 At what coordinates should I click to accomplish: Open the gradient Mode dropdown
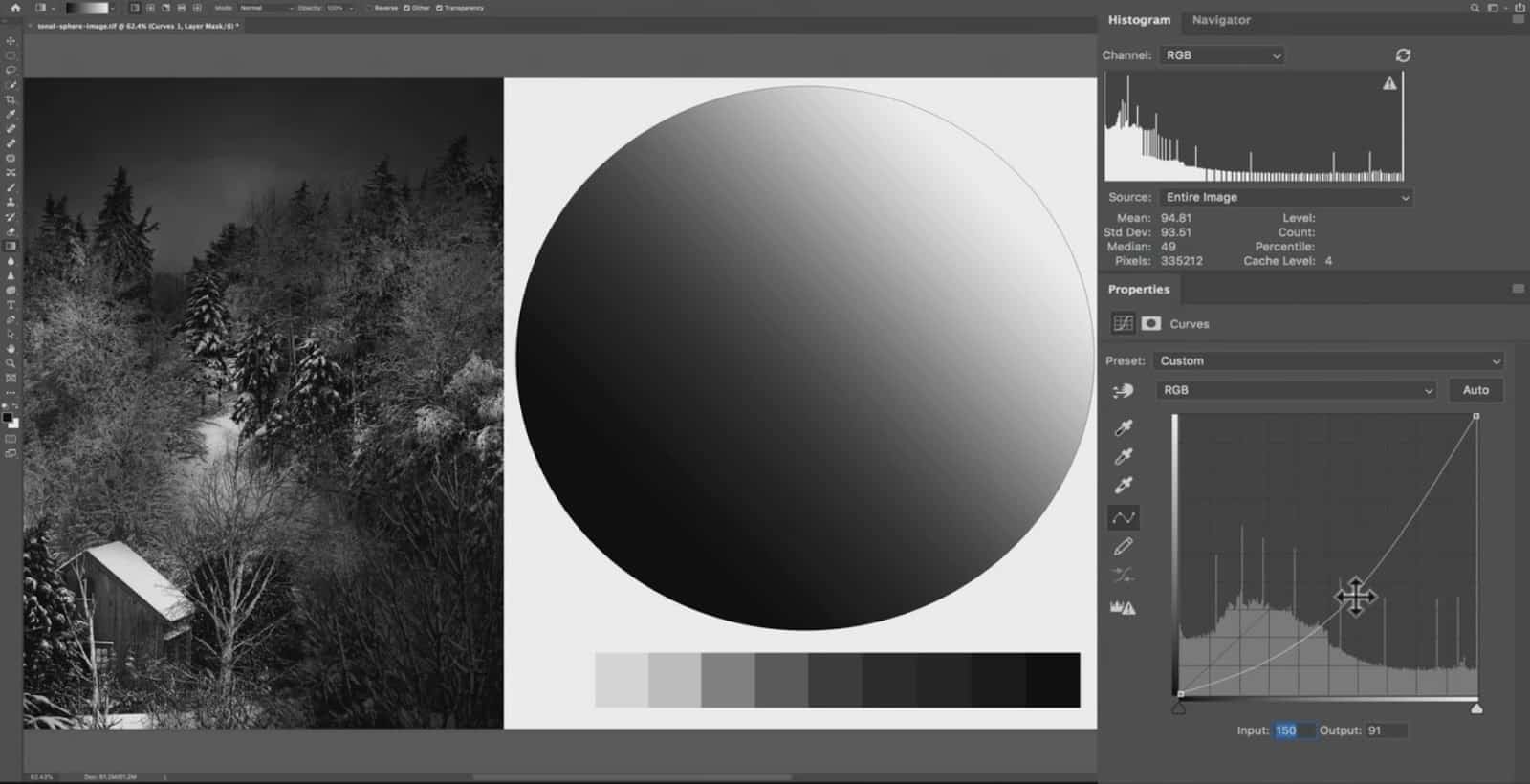(266, 8)
